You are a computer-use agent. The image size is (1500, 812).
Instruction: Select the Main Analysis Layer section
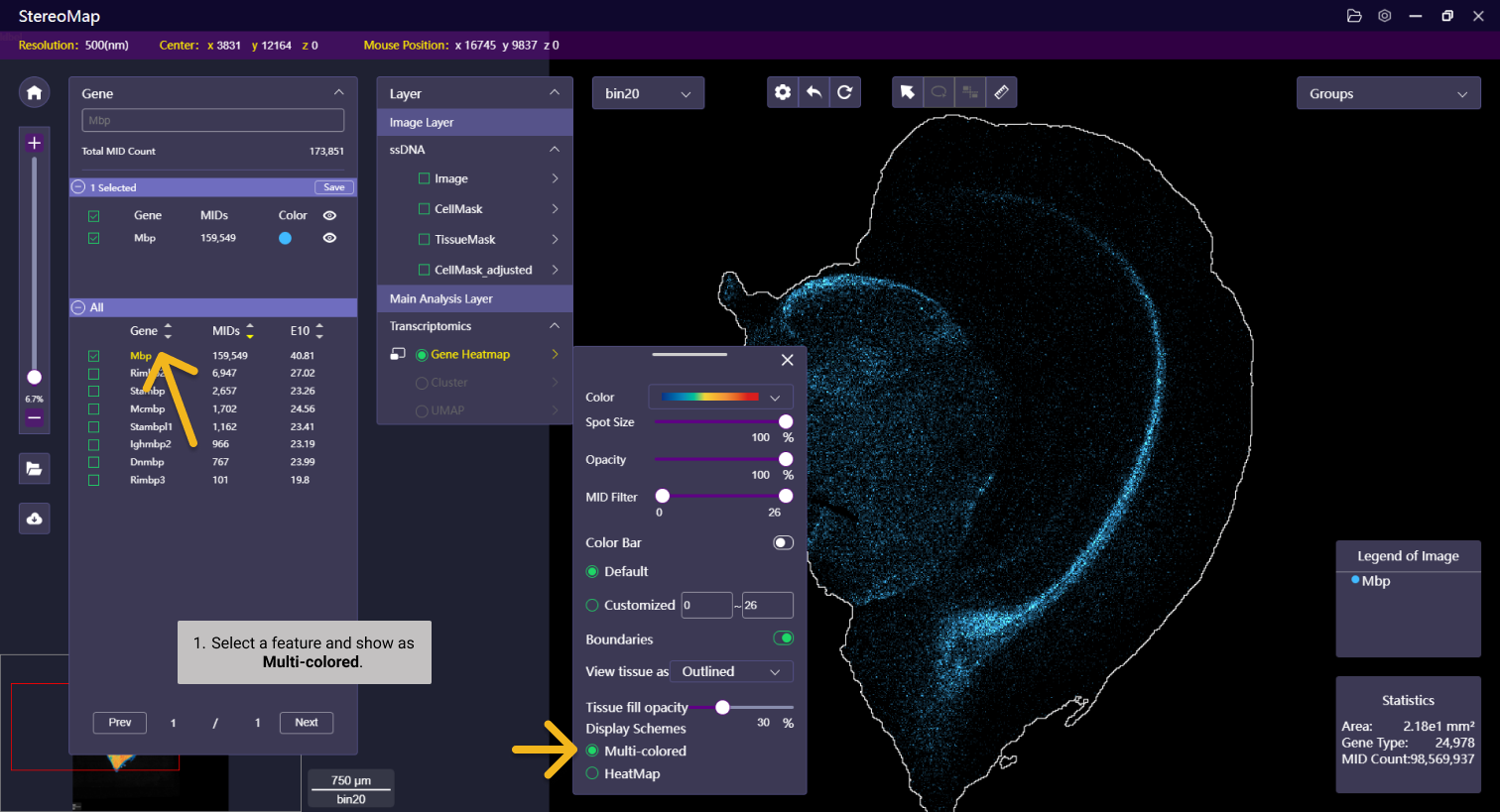pos(474,298)
